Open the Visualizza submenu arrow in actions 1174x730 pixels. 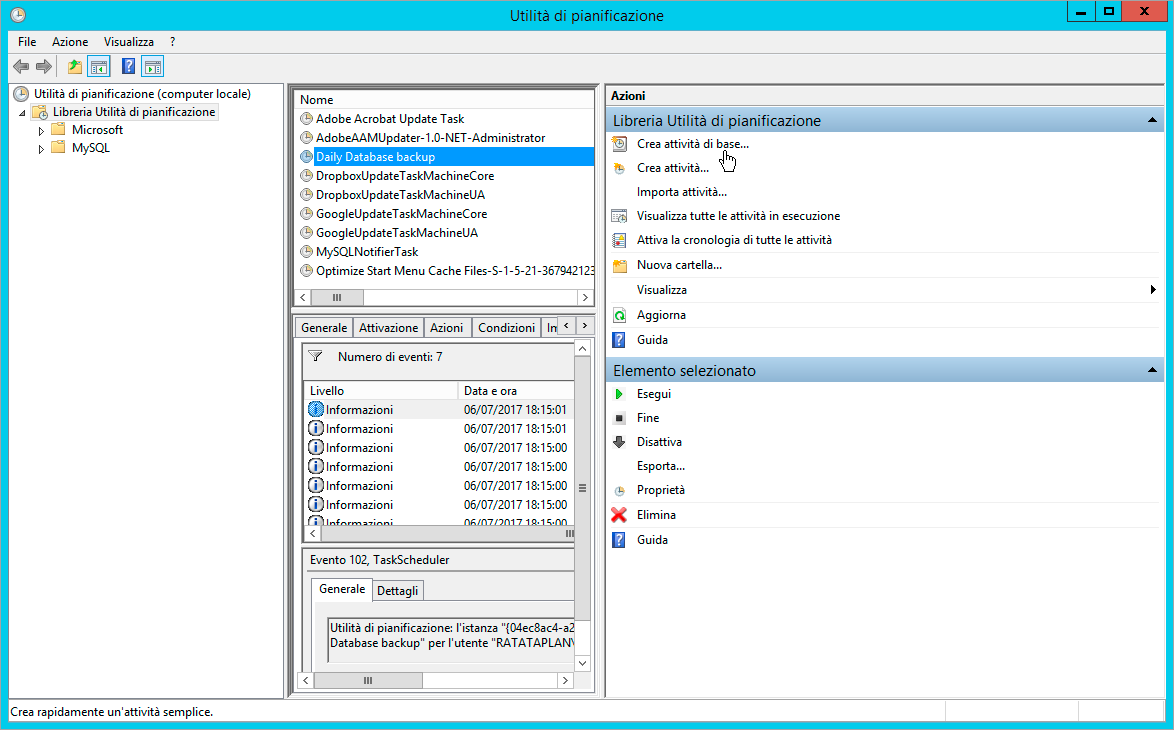[1152, 290]
